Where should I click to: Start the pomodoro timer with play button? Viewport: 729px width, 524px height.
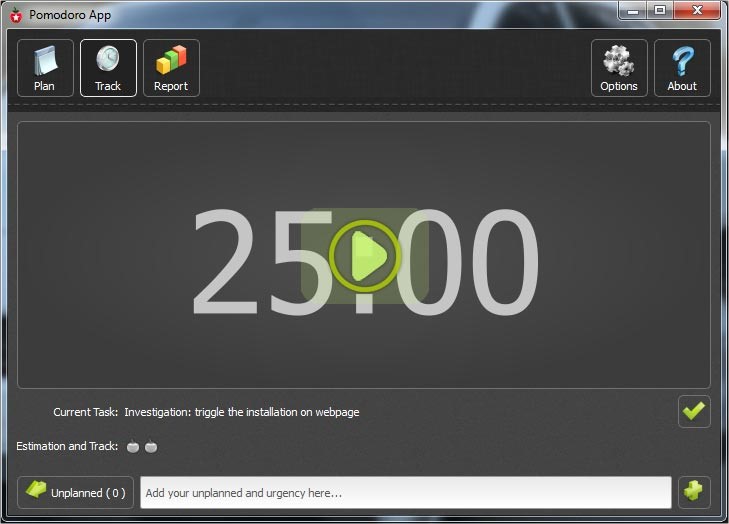[x=364, y=257]
